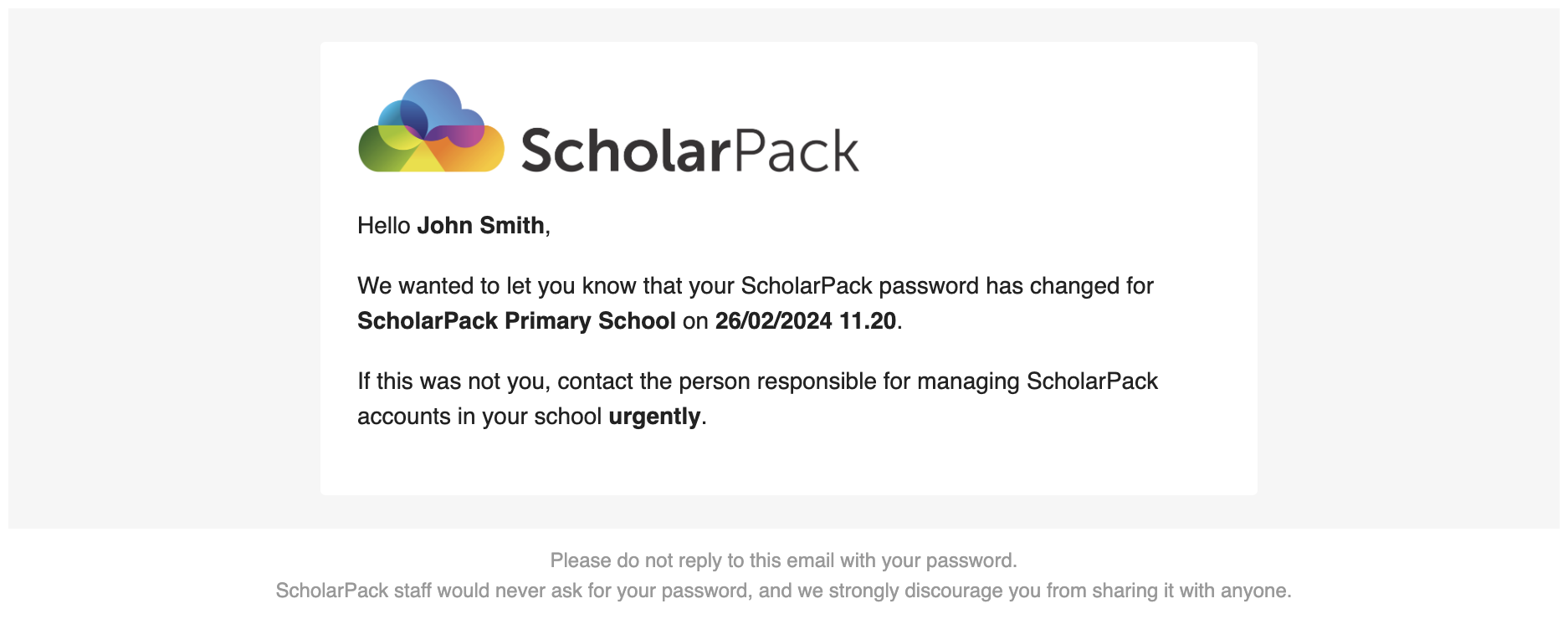
Task: Click the bold word urgently
Action: click(654, 417)
